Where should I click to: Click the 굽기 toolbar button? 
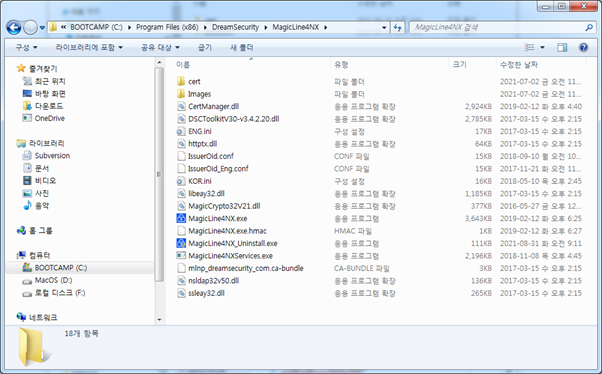pyautogui.click(x=205, y=47)
